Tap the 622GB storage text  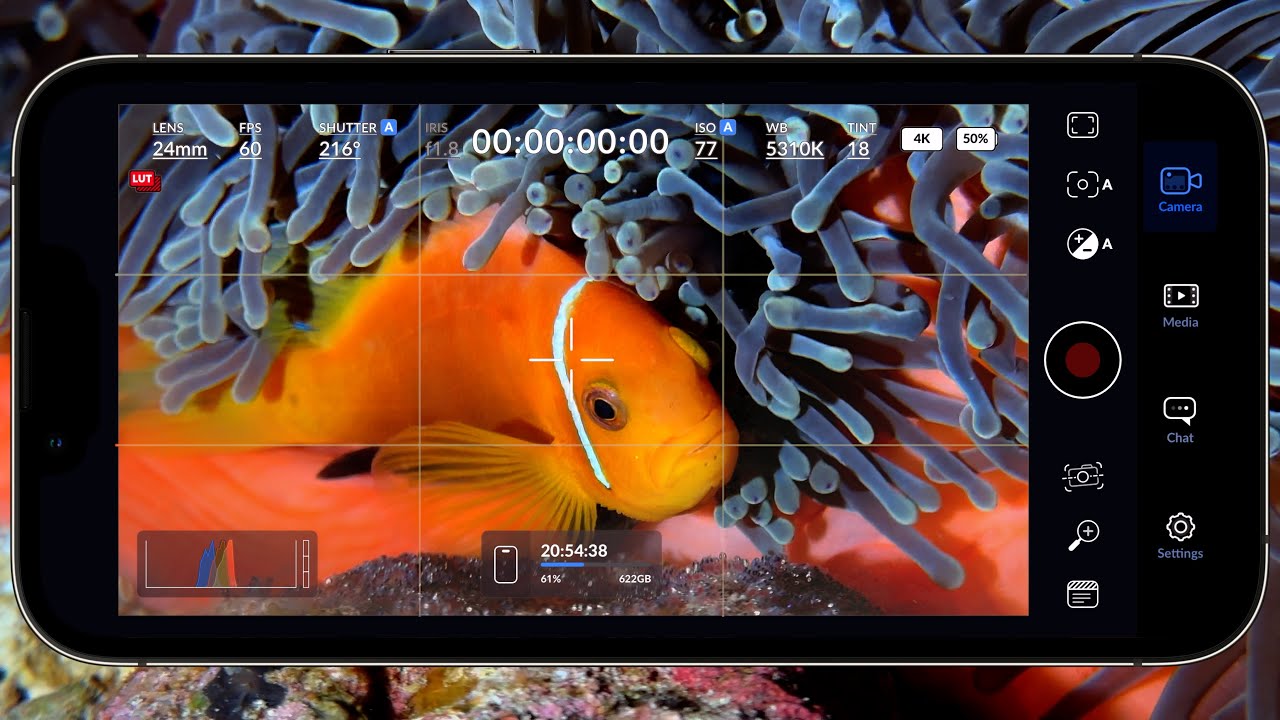coord(635,579)
